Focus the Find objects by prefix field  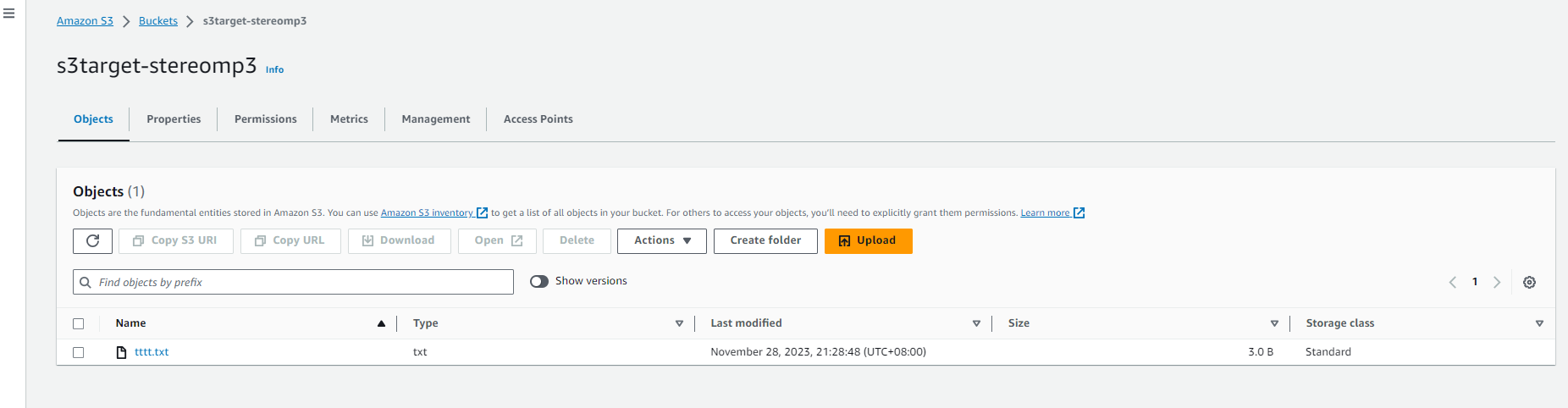[x=293, y=283]
